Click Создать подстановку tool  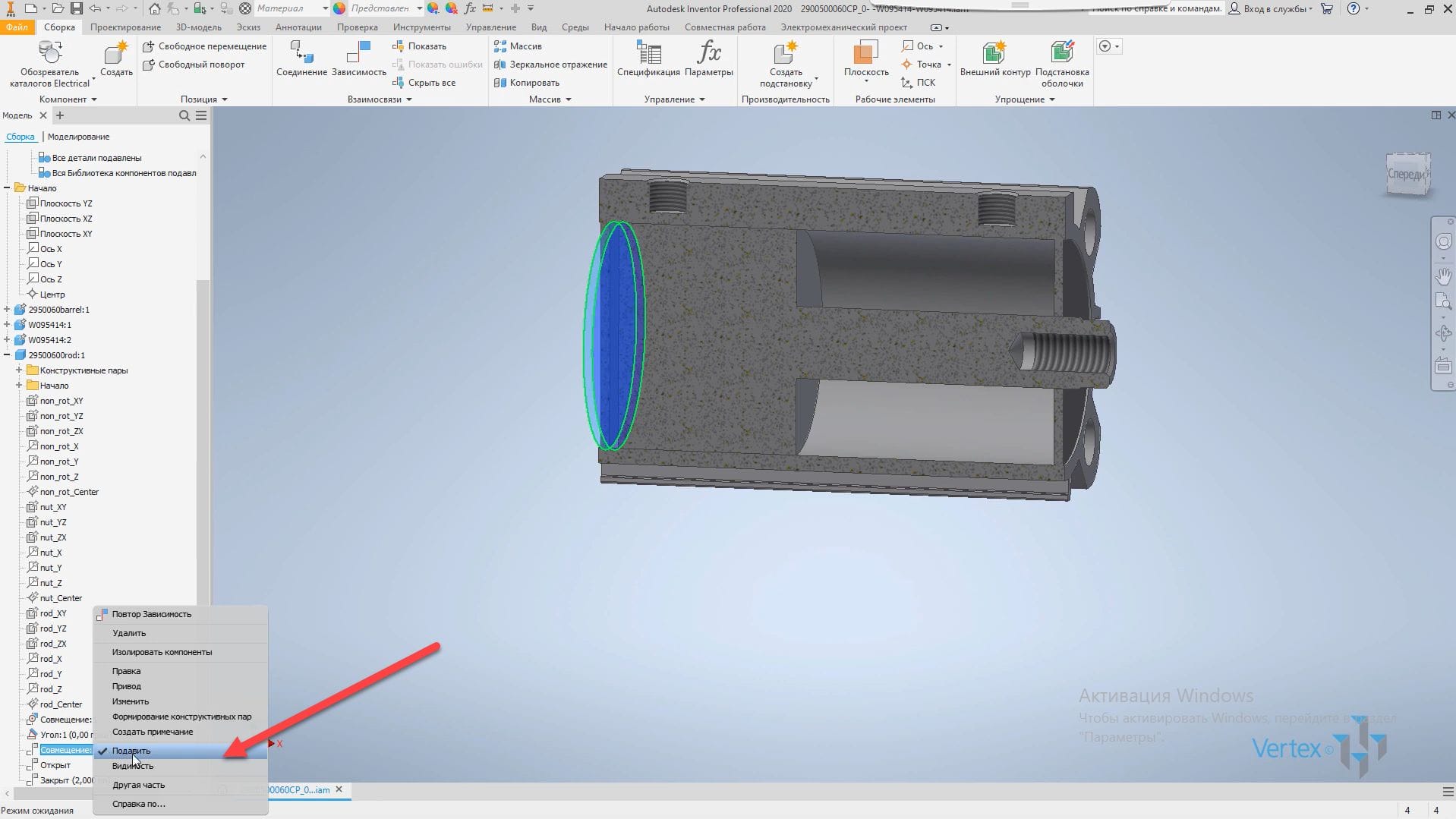tap(786, 64)
